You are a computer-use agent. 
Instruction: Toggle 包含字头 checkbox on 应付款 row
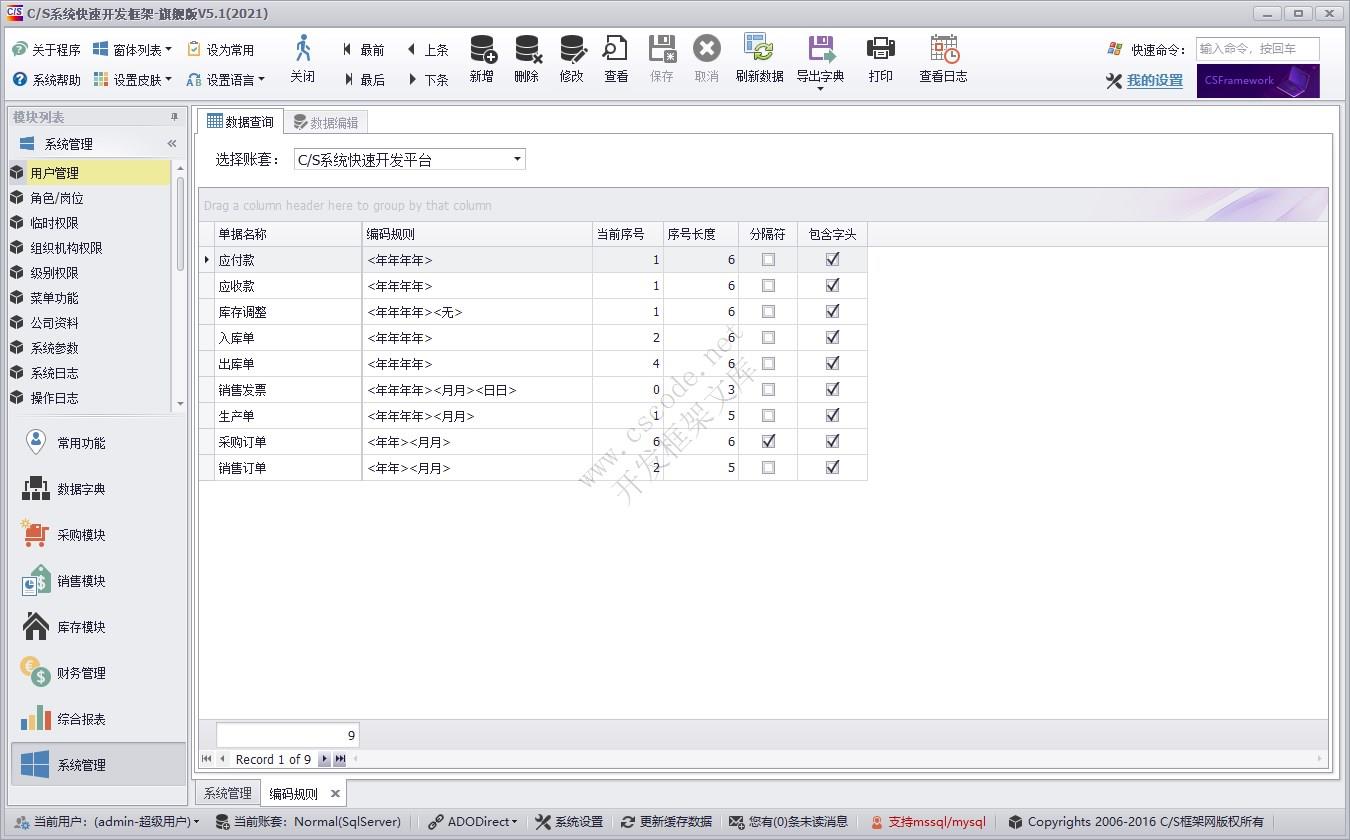pyautogui.click(x=832, y=259)
